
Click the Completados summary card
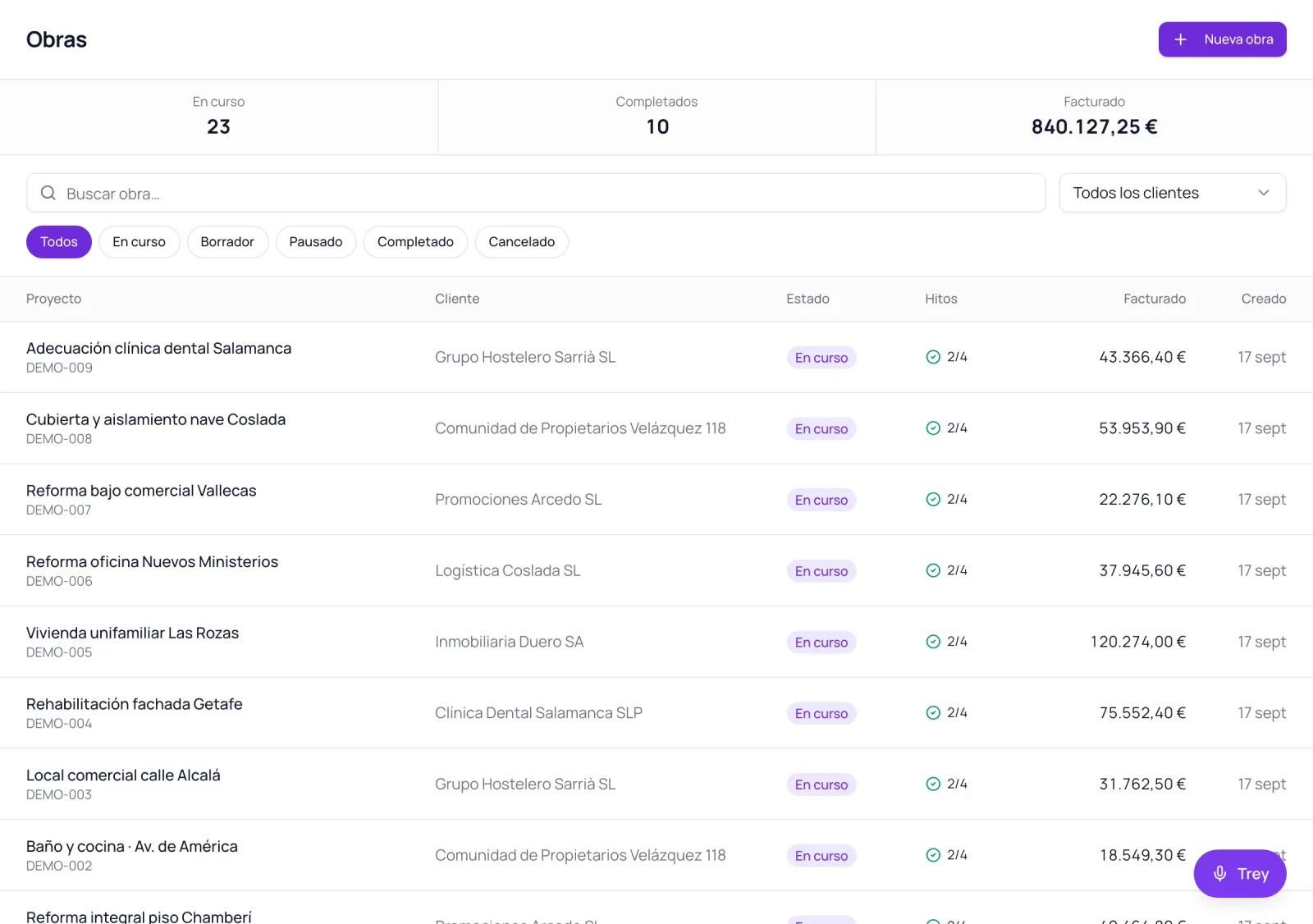(656, 117)
